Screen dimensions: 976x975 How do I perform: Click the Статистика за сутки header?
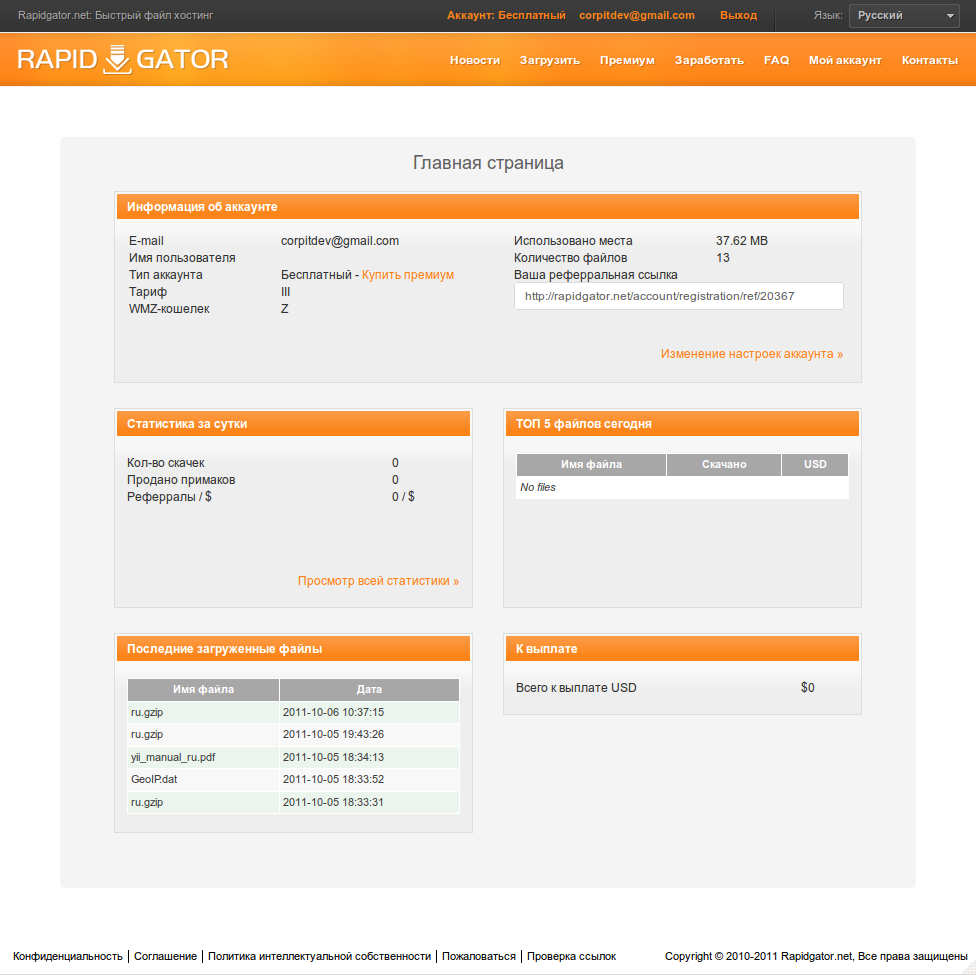293,424
